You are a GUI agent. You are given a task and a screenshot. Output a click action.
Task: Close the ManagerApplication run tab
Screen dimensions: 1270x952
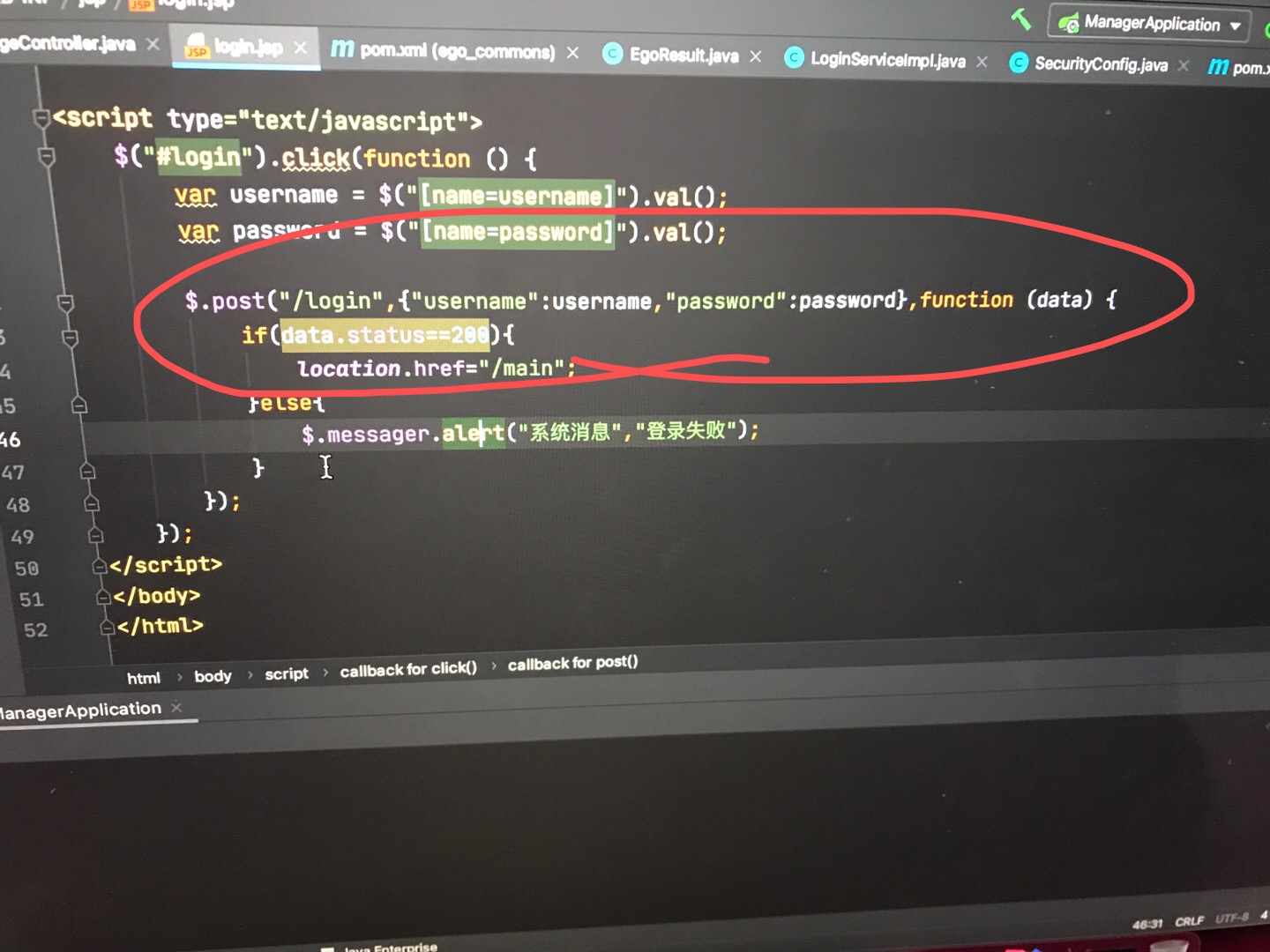click(x=176, y=707)
